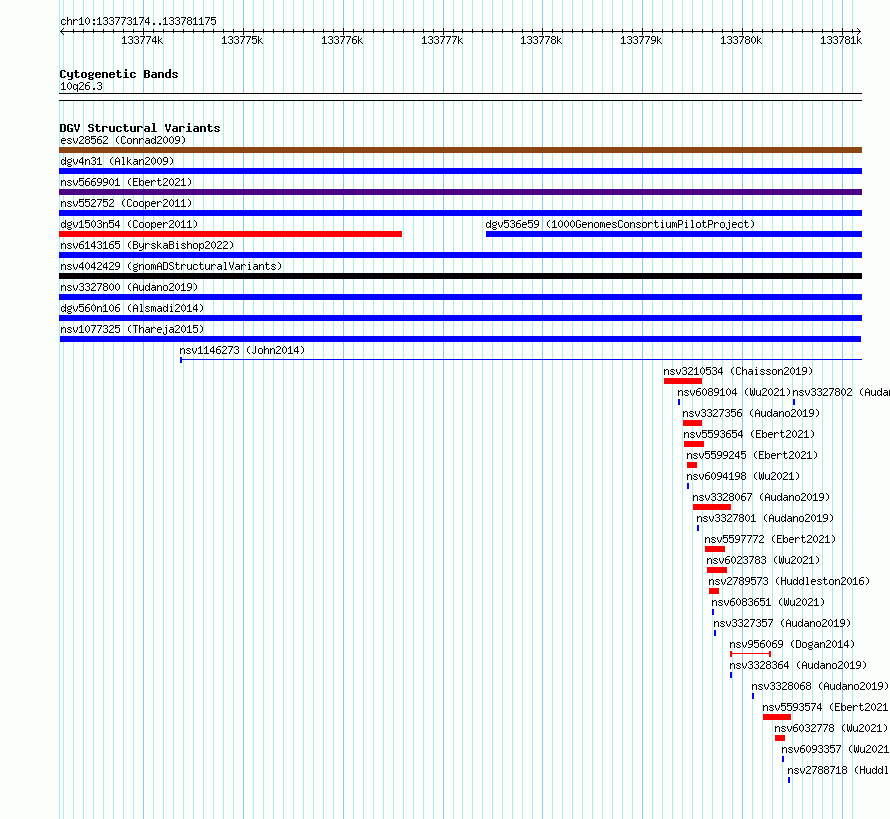Select the red nsv3327356 variant bar
Image resolution: width=890 pixels, height=819 pixels.
[x=692, y=423]
